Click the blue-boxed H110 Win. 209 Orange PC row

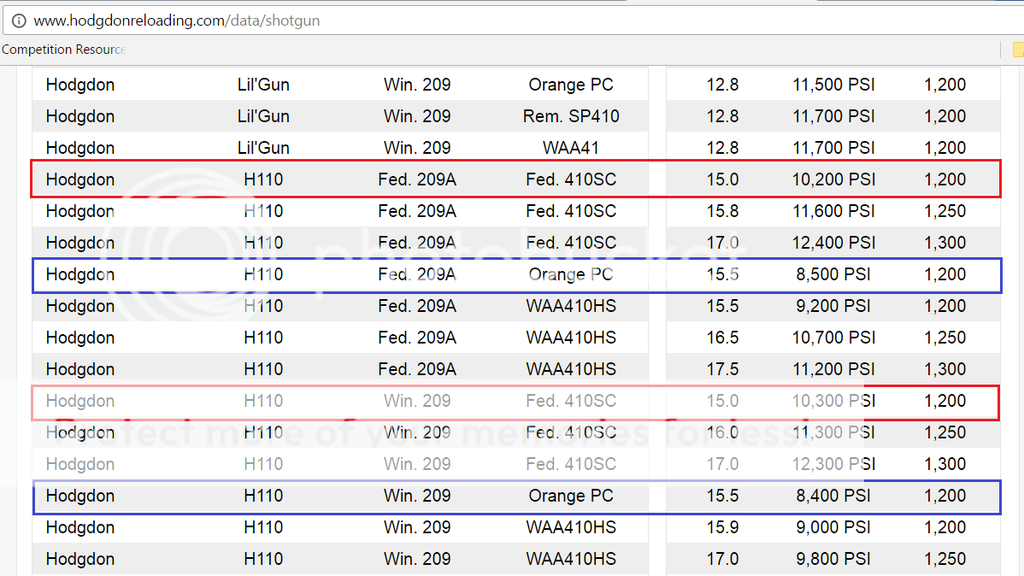512,495
